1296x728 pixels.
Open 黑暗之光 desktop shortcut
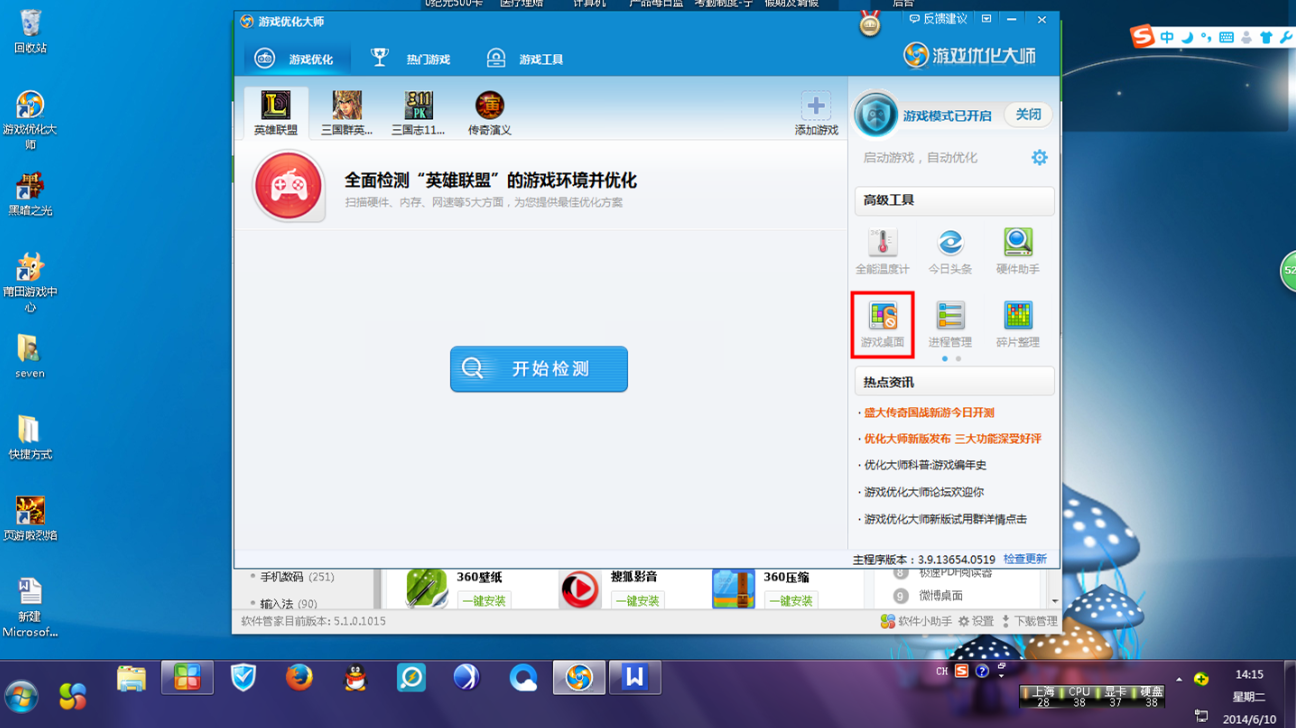30,193
